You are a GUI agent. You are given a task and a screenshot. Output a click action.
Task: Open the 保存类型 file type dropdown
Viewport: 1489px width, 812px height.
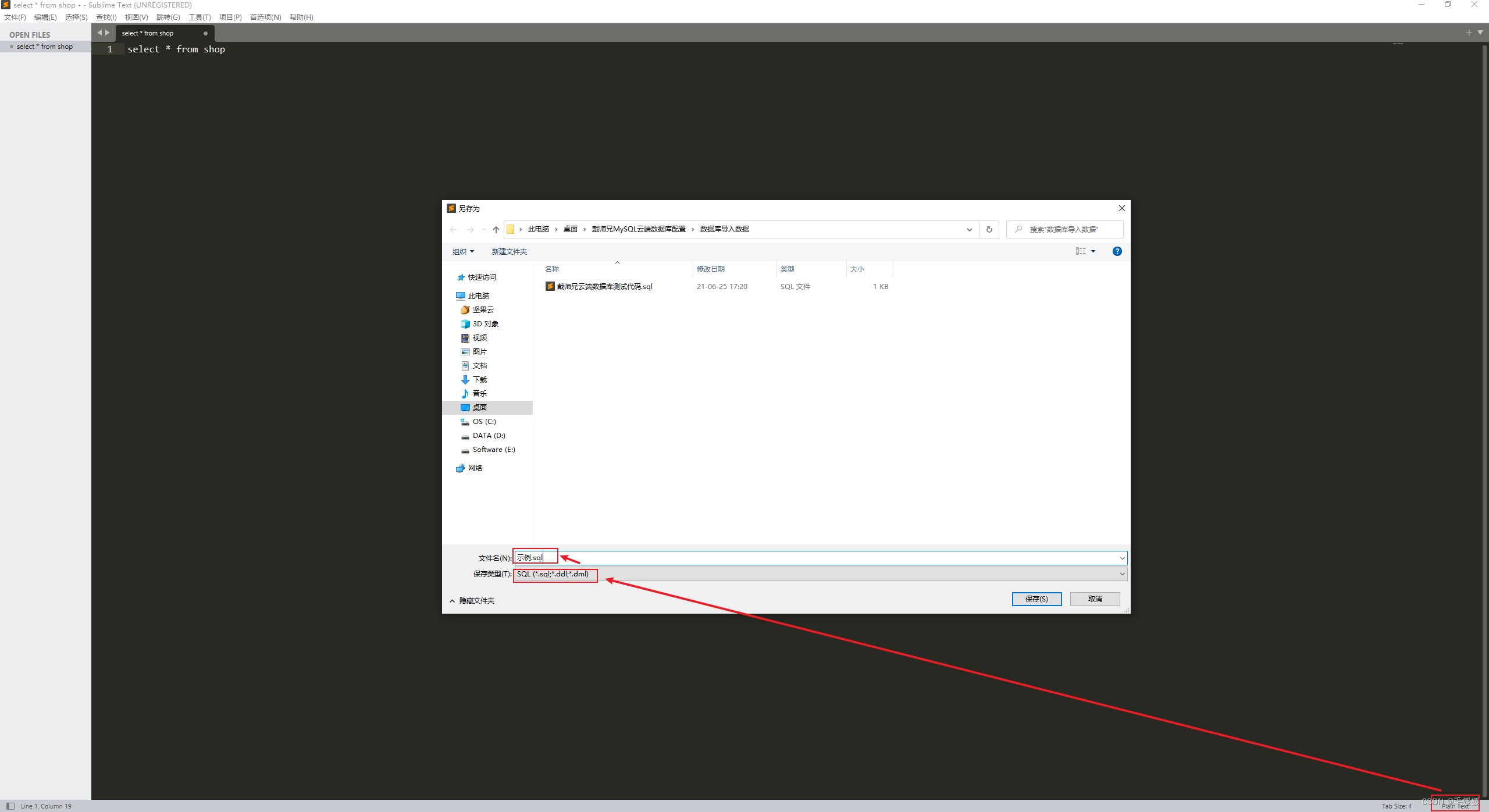[820, 574]
